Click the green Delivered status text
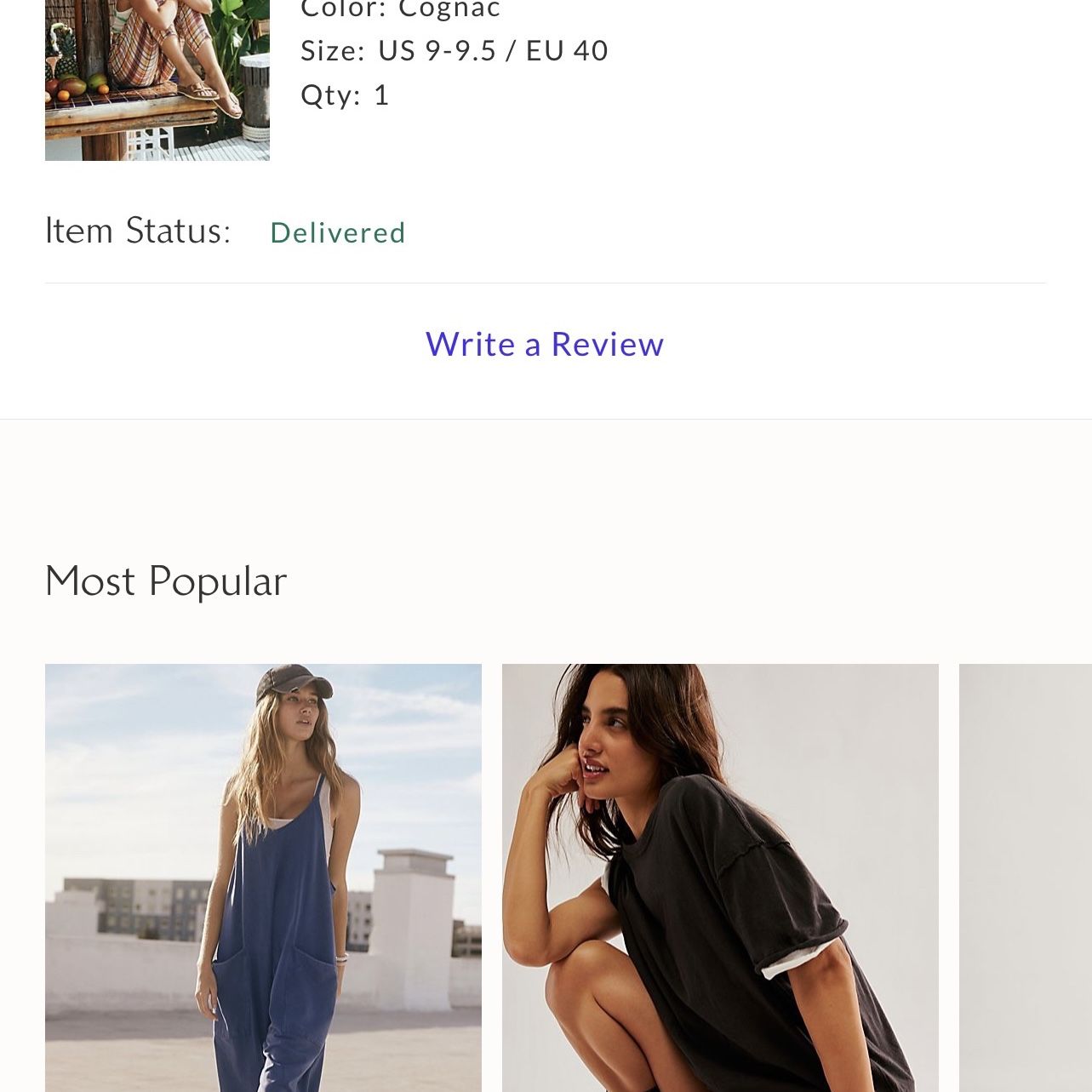1092x1092 pixels. click(338, 232)
